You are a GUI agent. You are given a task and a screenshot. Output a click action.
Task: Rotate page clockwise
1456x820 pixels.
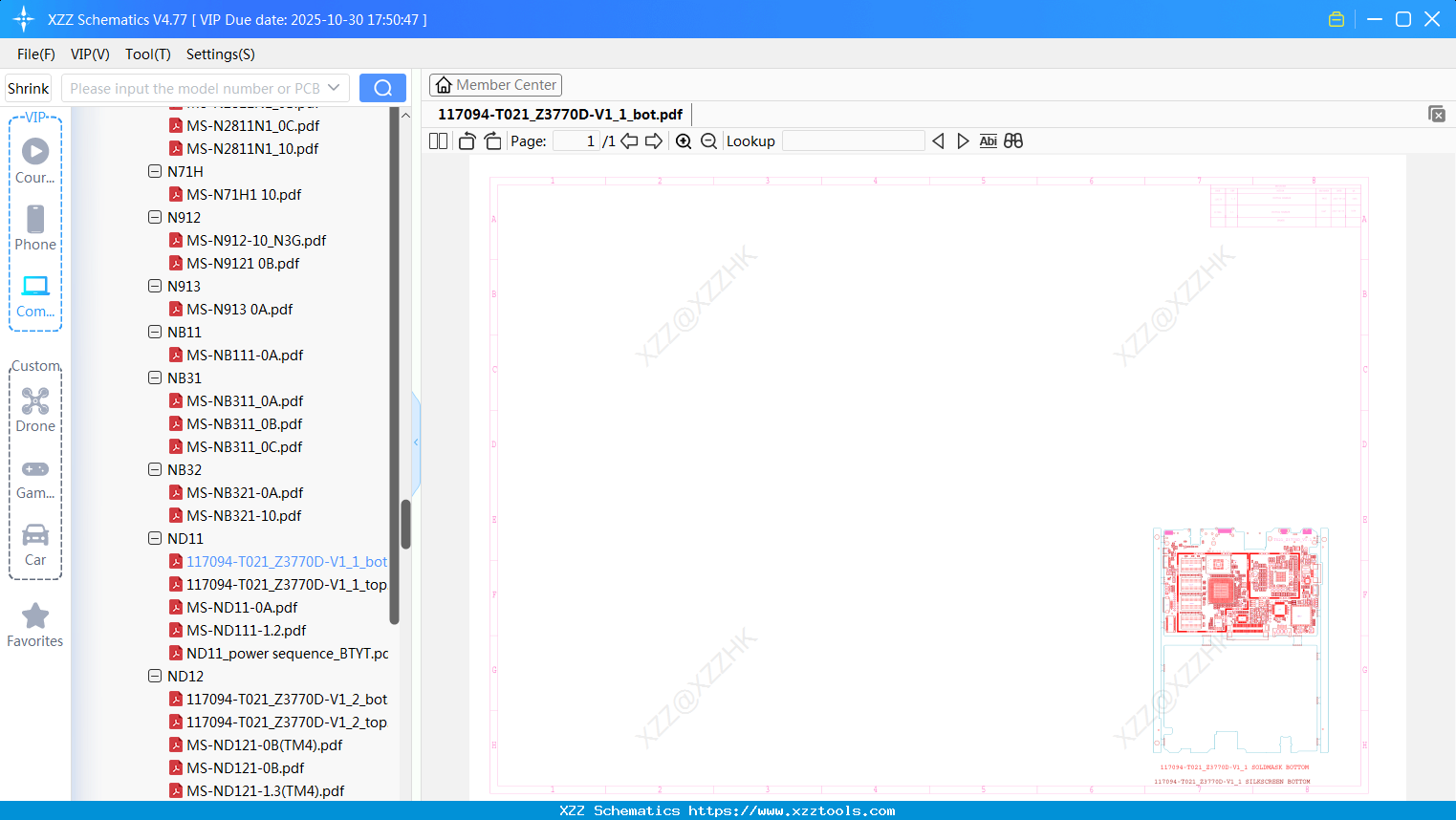point(492,141)
